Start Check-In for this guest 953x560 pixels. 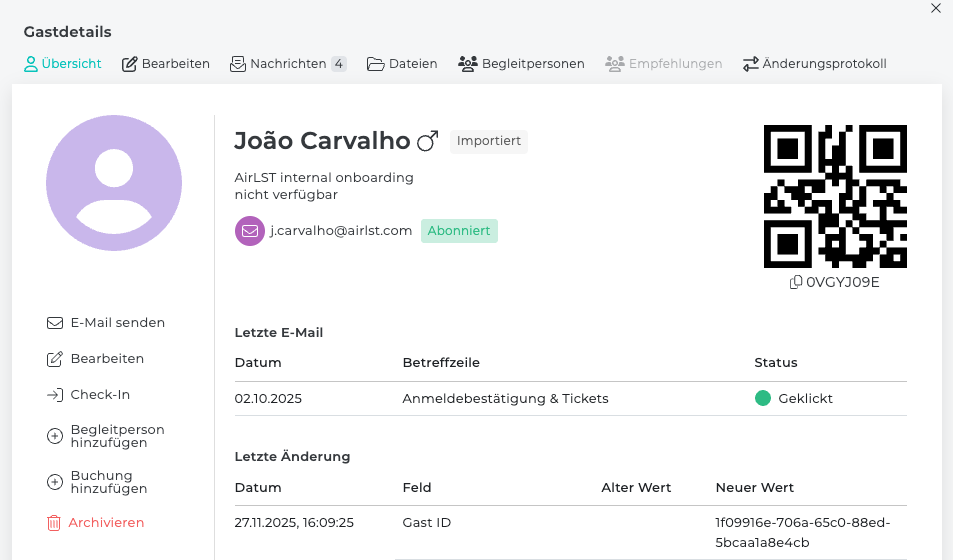coord(89,395)
